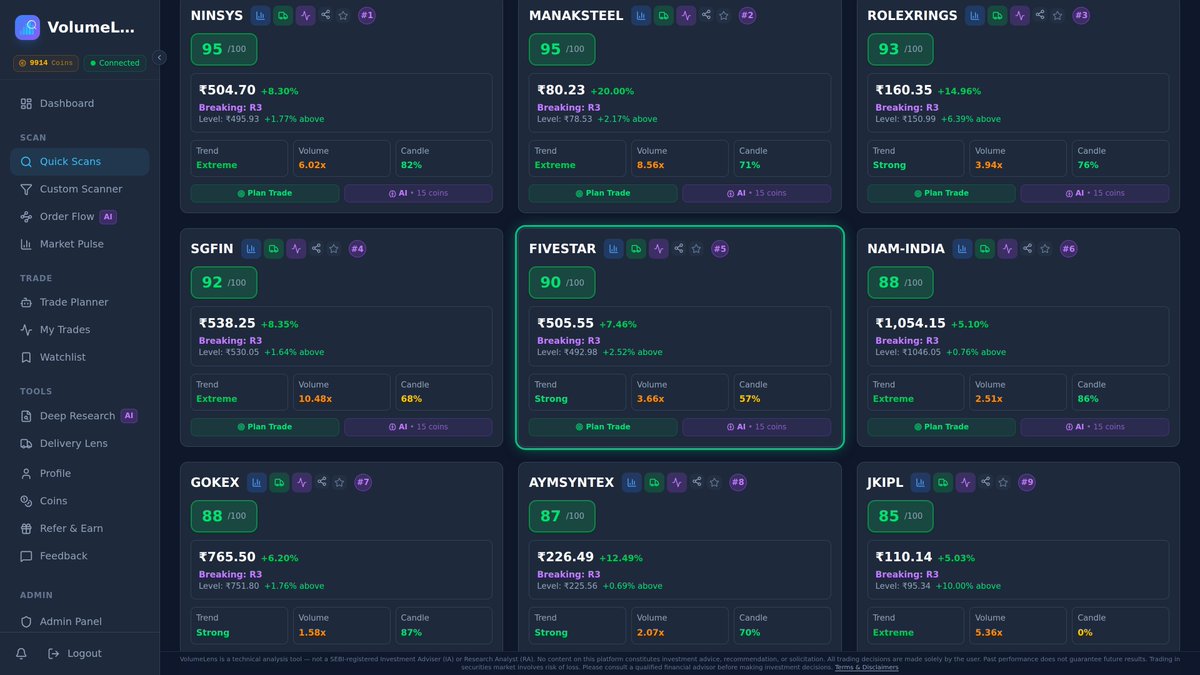Click the delivery truck icon for AYMSYNTEX
This screenshot has width=1200, height=675.
654,482
